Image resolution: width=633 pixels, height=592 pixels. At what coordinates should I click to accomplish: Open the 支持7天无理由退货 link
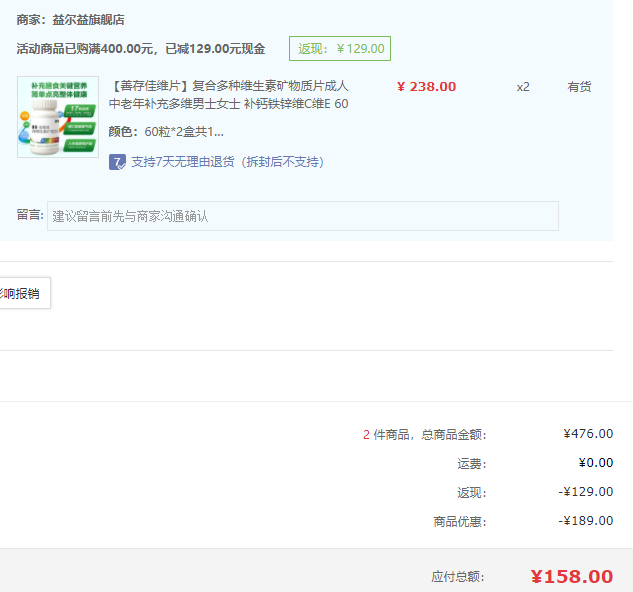(228, 162)
